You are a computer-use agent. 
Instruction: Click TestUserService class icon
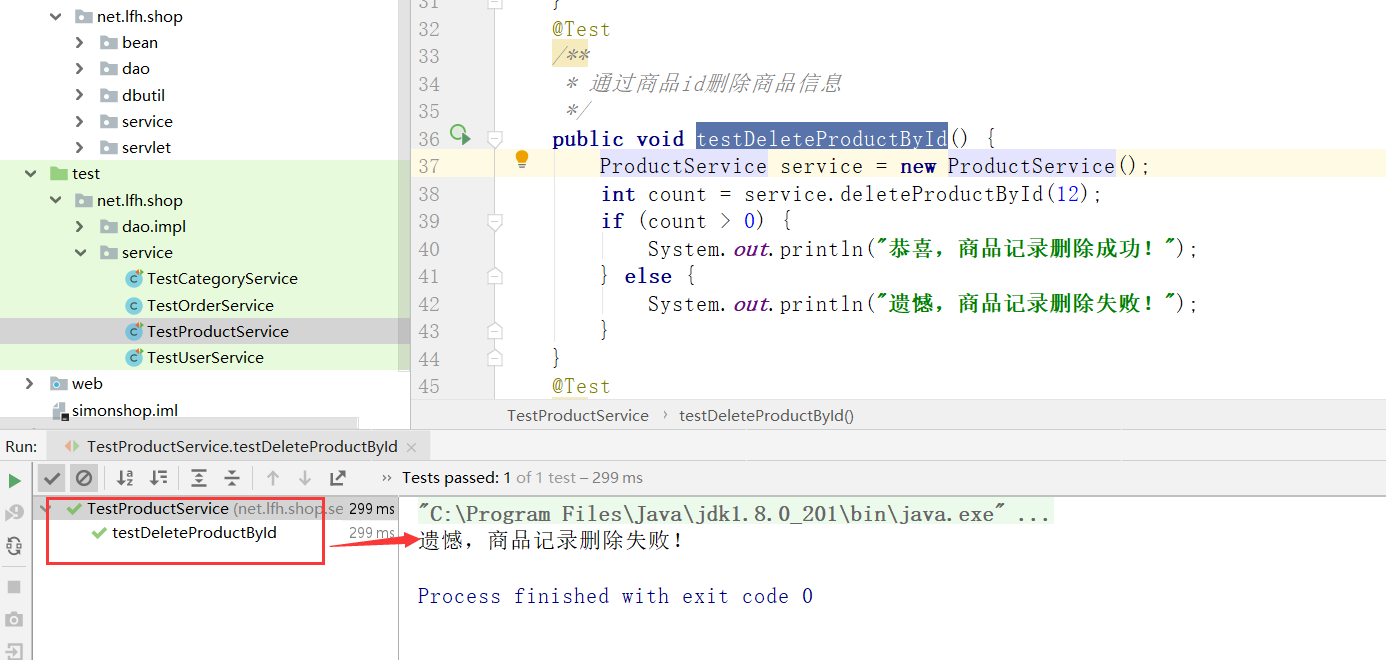coord(134,357)
